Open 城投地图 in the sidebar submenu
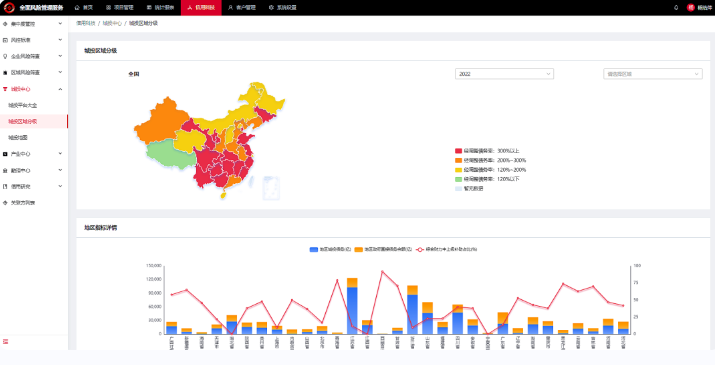Image resolution: width=715 pixels, height=365 pixels. 18,137
